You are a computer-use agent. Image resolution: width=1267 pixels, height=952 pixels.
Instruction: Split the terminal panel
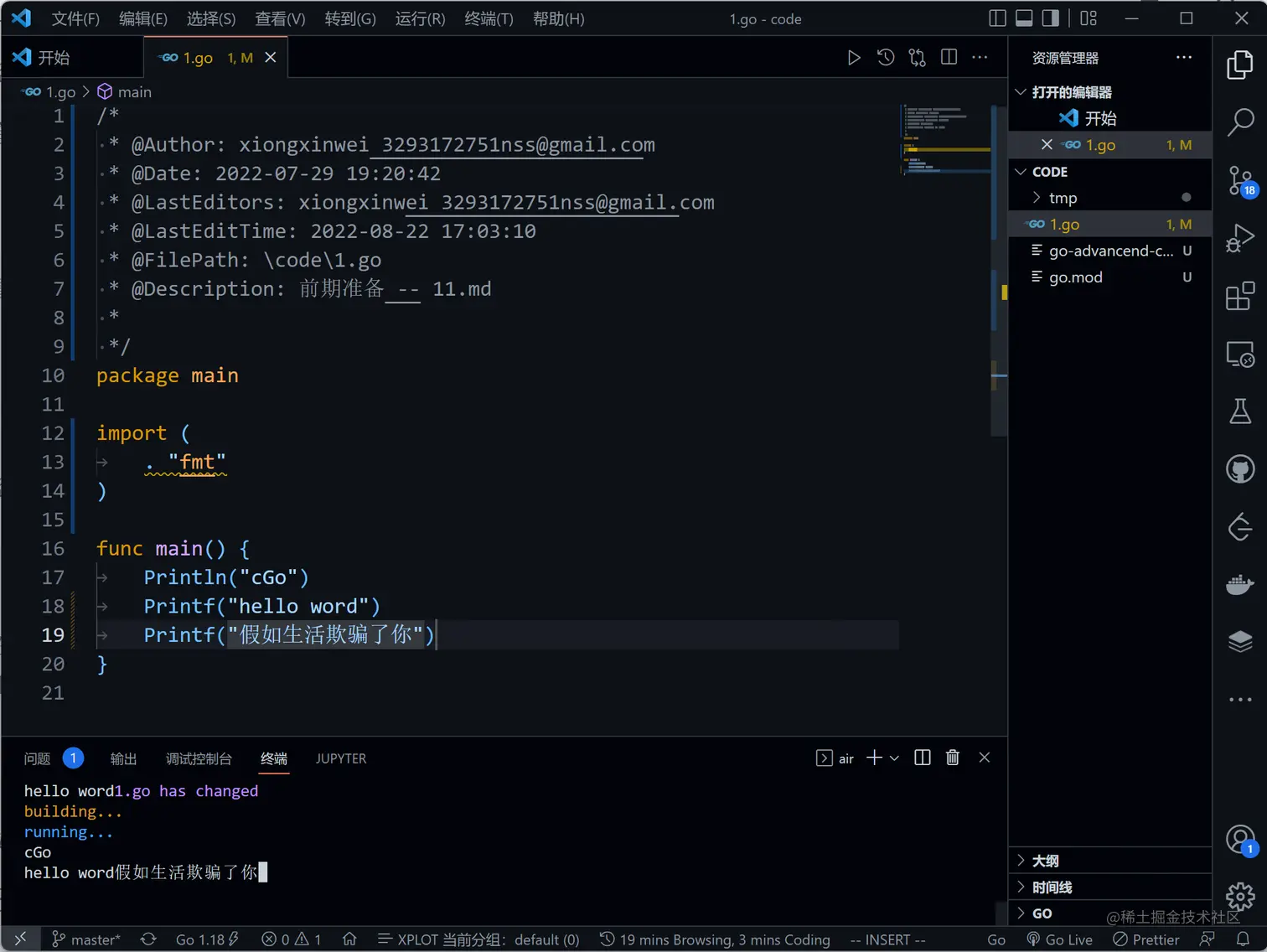pyautogui.click(x=922, y=758)
